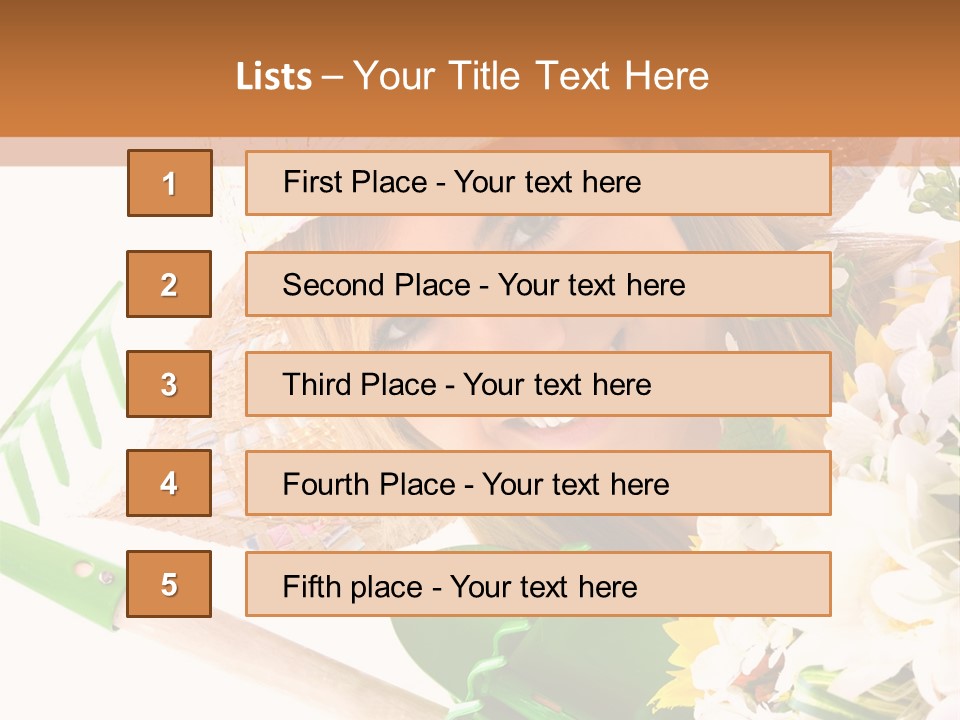The height and width of the screenshot is (720, 960).
Task: Select the white flowers in background
Action: click(x=888, y=490)
